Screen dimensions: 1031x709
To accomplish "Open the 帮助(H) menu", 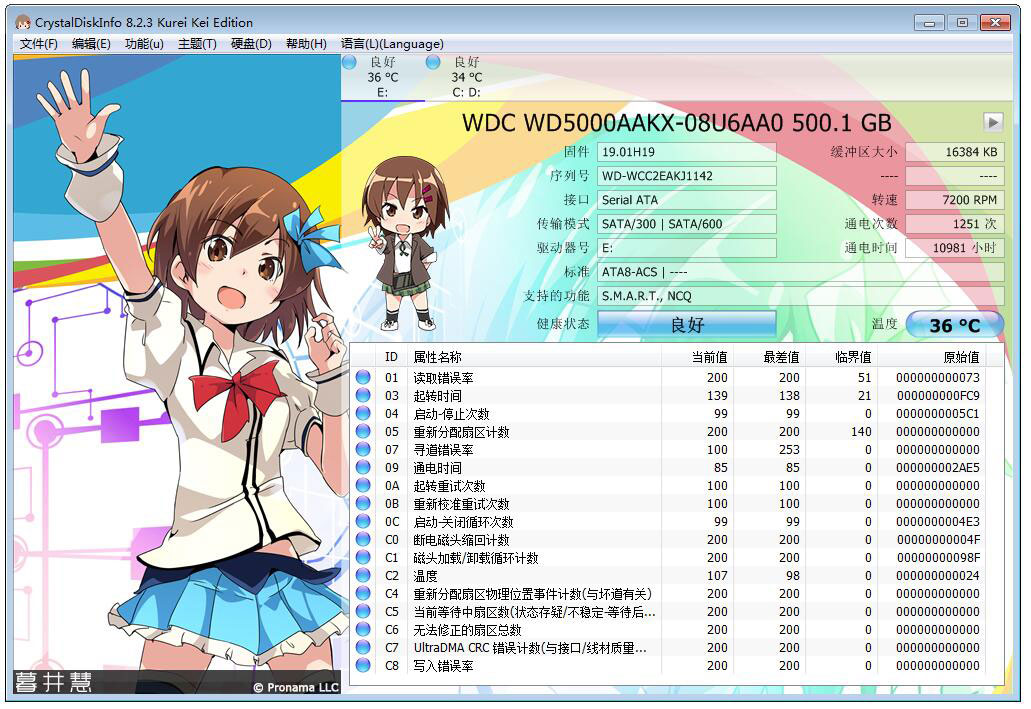I will click(x=305, y=43).
